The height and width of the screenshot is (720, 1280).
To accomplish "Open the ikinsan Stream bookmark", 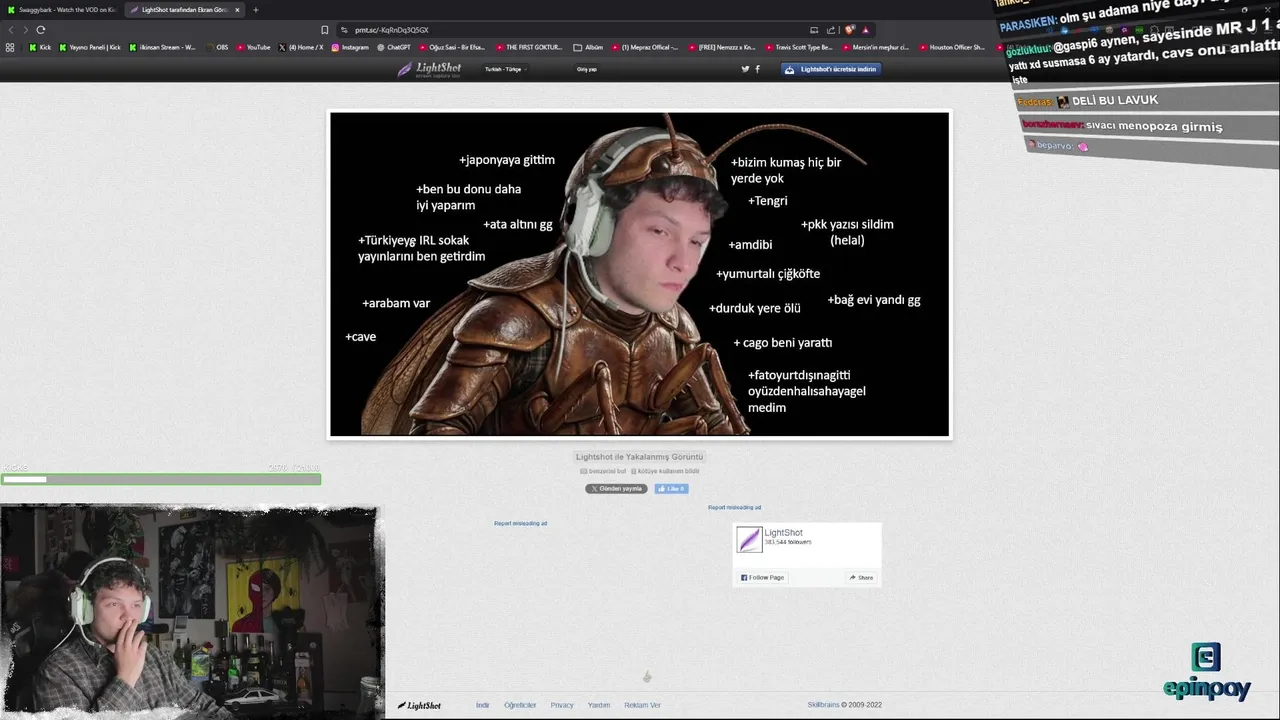I will 162,47.
